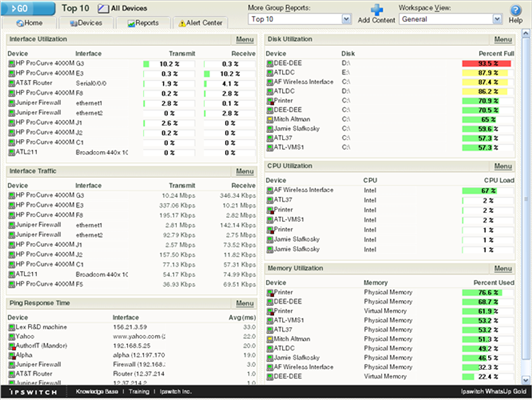Viewport: 532px width, 400px height.
Task: Click ATL37 device icon in Disk Utilization
Action: pyautogui.click(x=270, y=138)
